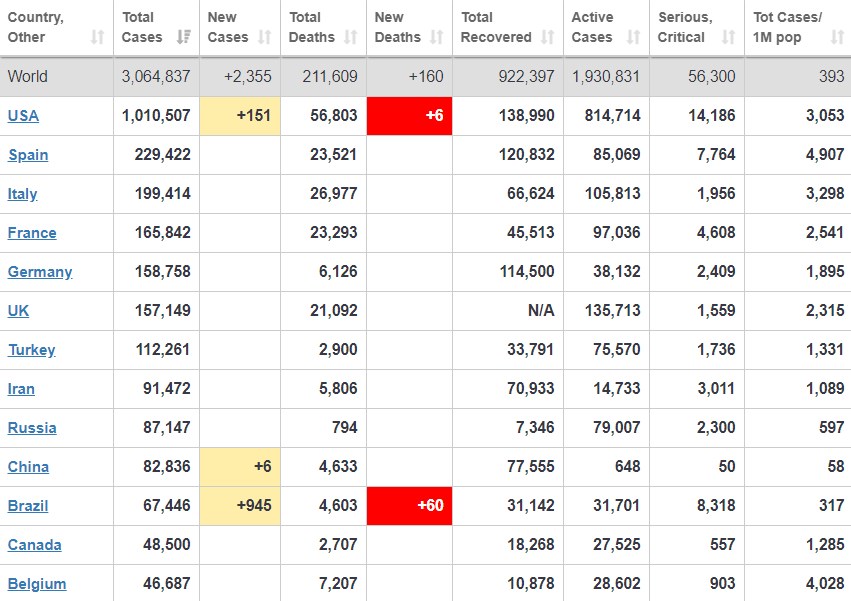851x601 pixels.
Task: Select World active cases 1,930,831
Action: [606, 77]
